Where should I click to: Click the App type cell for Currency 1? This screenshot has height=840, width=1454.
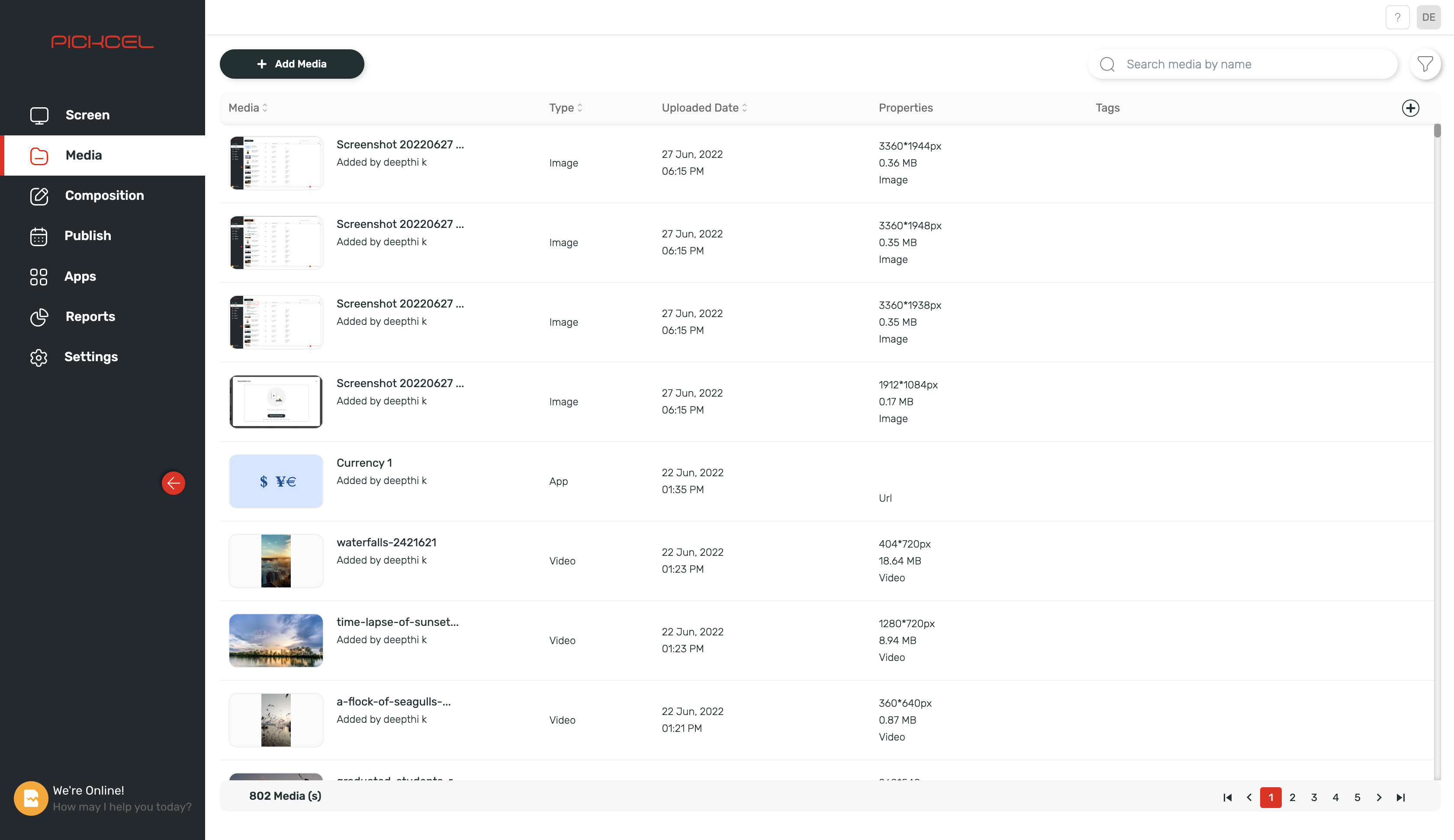pos(559,481)
